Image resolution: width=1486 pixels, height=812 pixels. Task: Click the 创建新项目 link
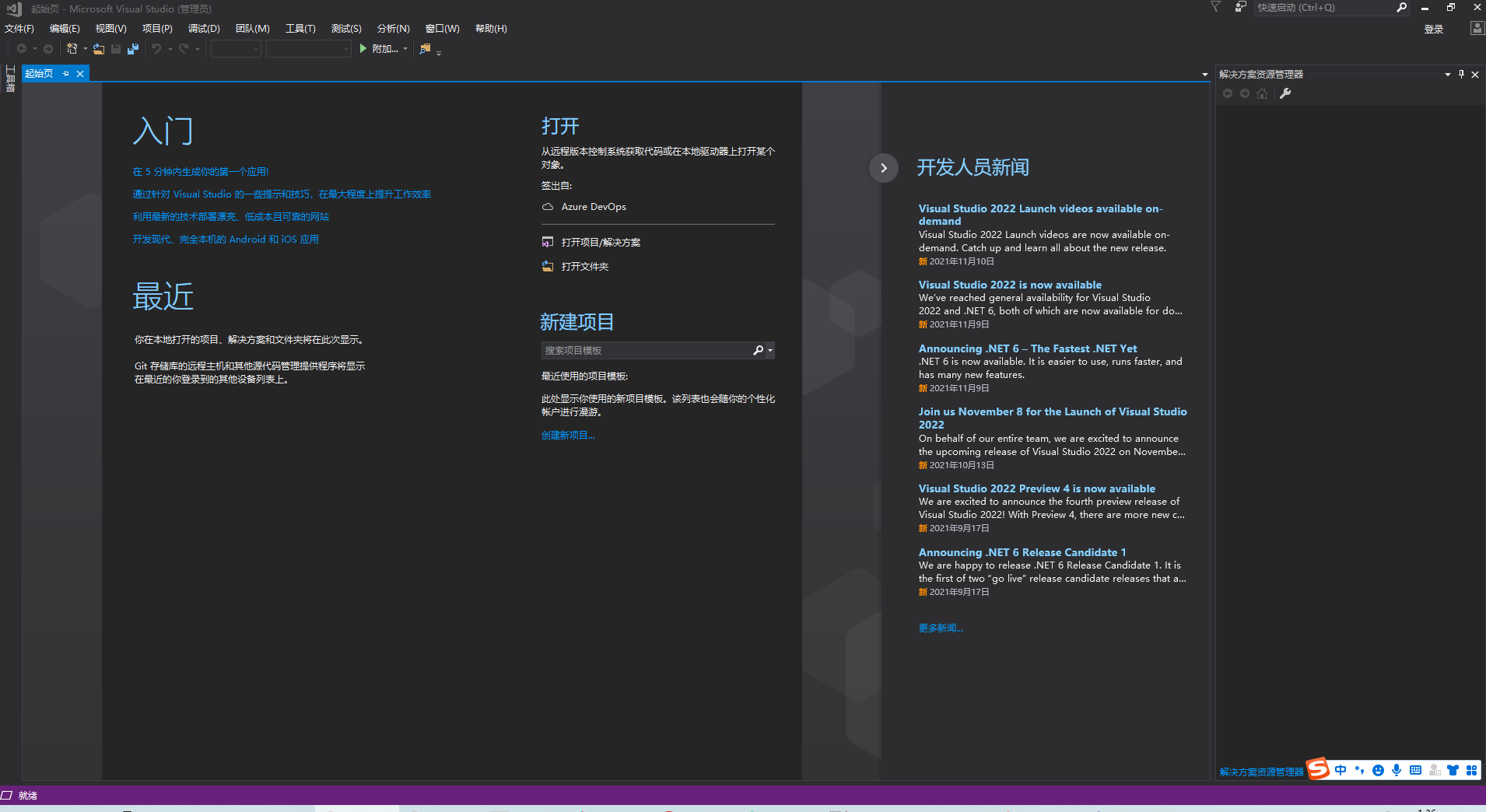pyautogui.click(x=567, y=435)
